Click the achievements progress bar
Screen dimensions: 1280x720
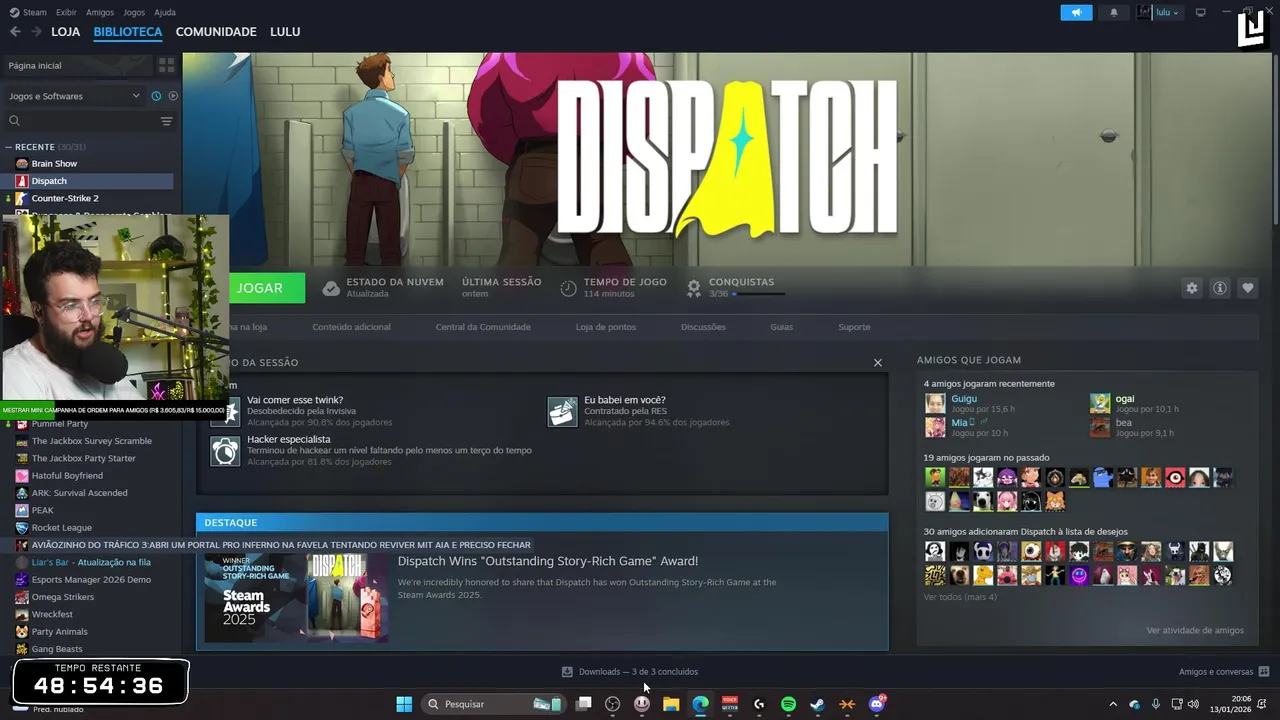(759, 295)
